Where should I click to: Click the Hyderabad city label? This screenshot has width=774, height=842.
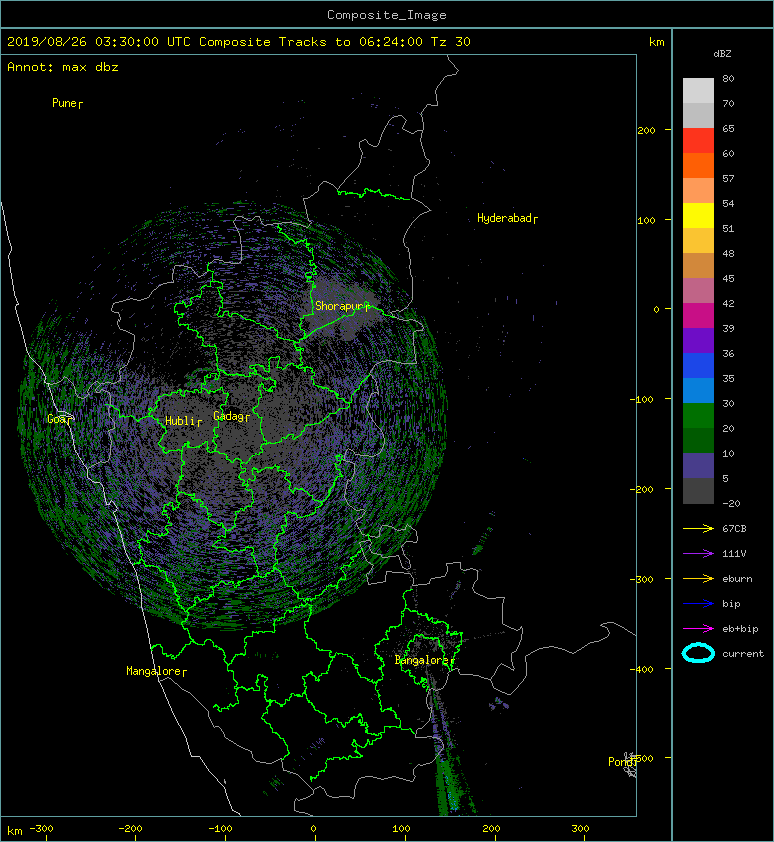tap(507, 218)
